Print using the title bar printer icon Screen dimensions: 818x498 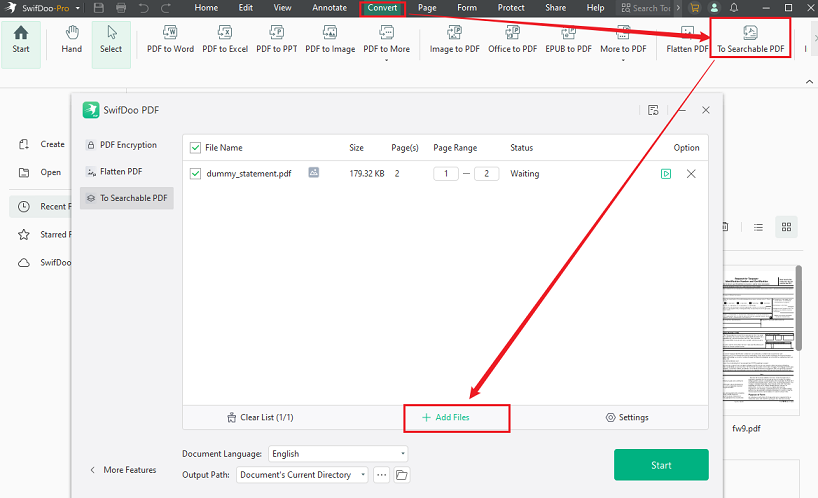(121, 8)
